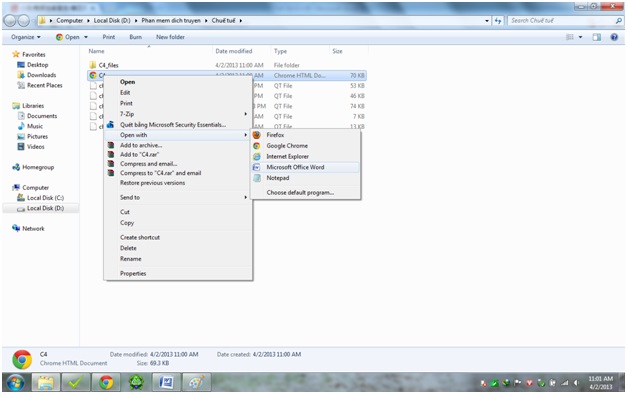Open Documents library in sidebar
Viewport: 627px width, 394px height.
tap(42, 116)
